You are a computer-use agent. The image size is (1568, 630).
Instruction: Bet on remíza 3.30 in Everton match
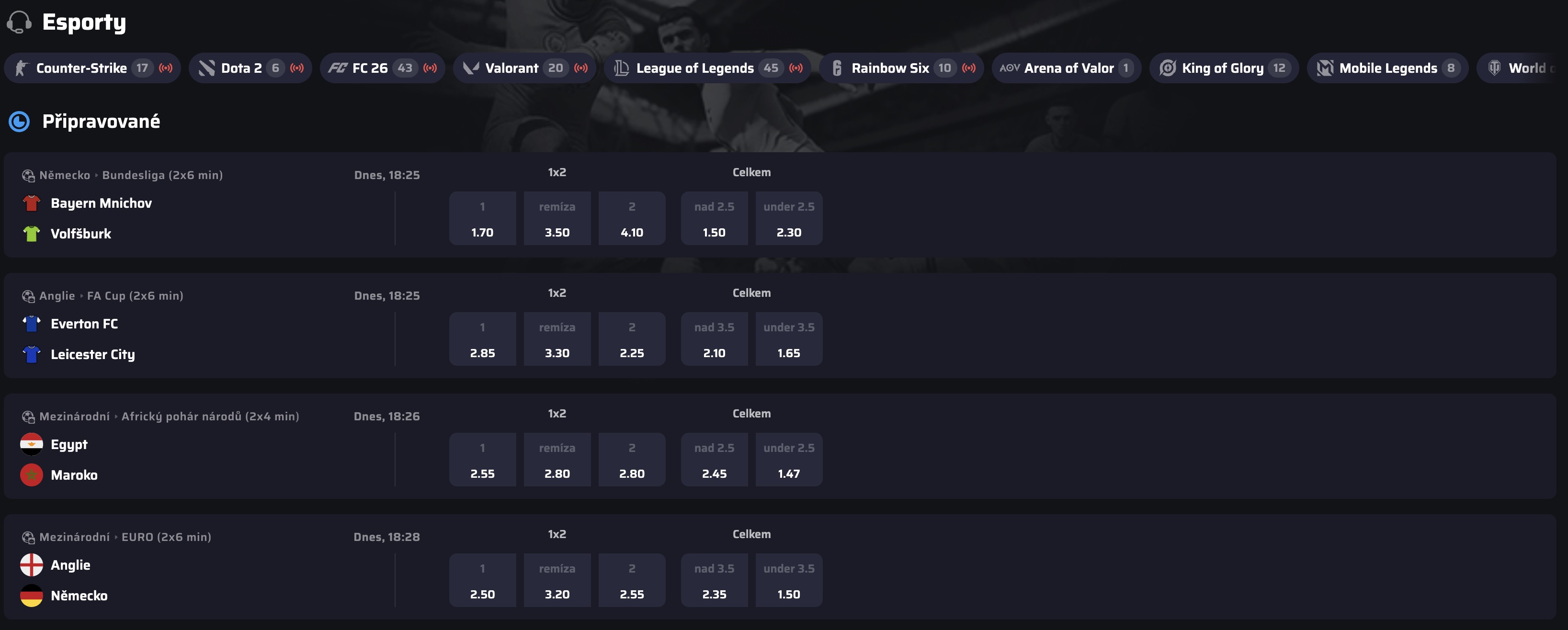(x=557, y=339)
